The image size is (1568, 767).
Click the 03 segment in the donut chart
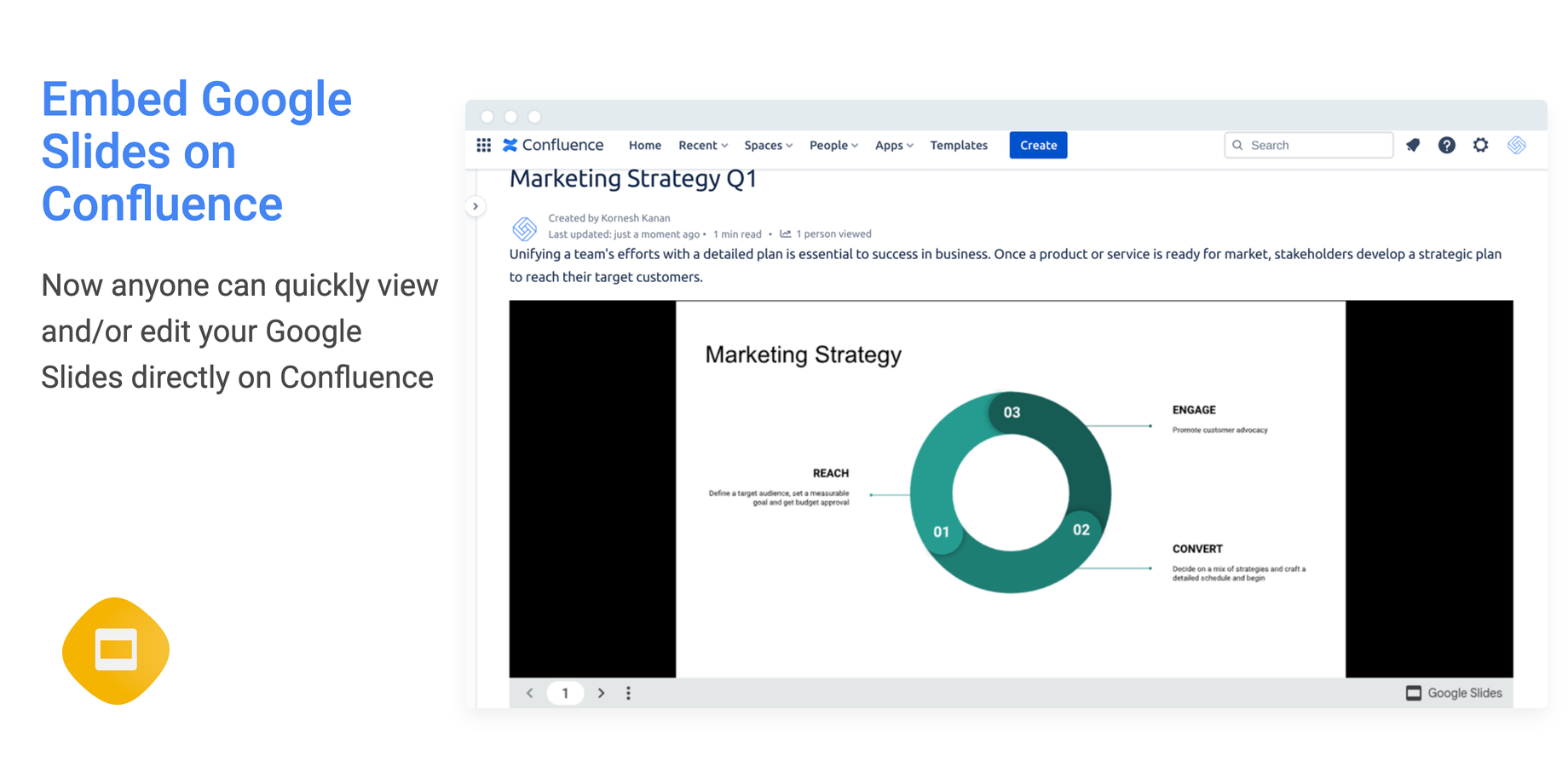1012,412
